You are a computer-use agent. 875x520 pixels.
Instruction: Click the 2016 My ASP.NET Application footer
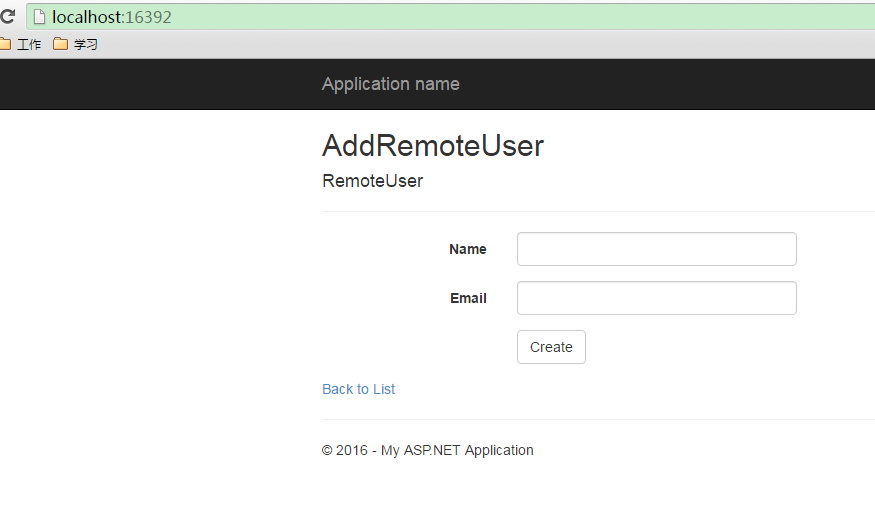[x=427, y=450]
